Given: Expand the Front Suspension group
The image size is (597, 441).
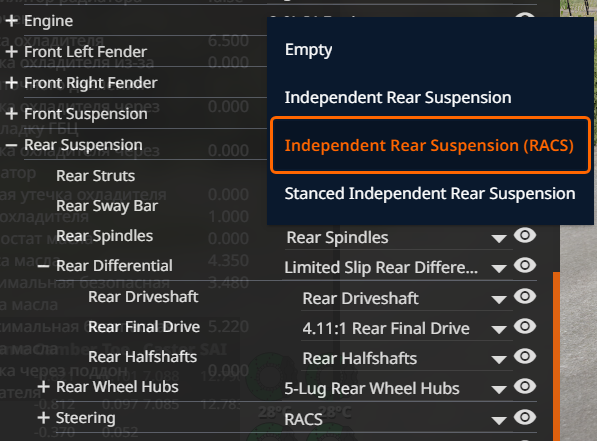Looking at the screenshot, I should point(11,113).
